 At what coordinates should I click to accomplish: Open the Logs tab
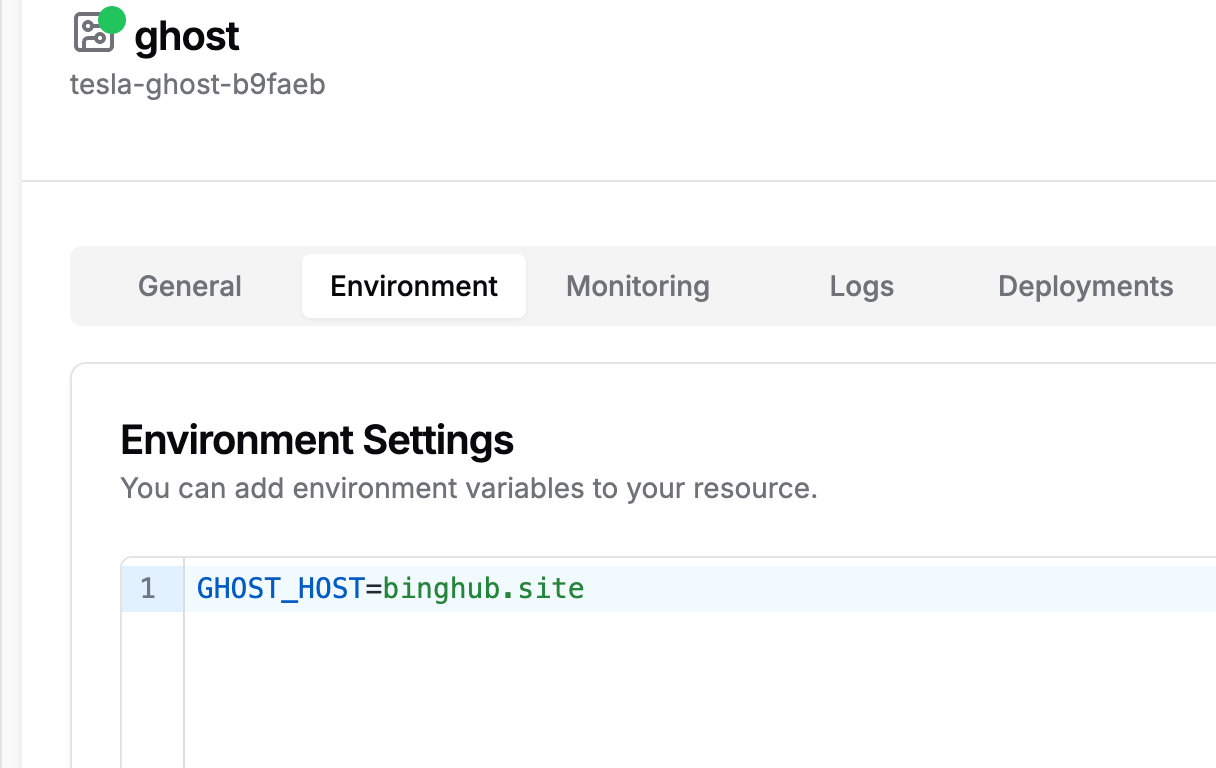(862, 286)
